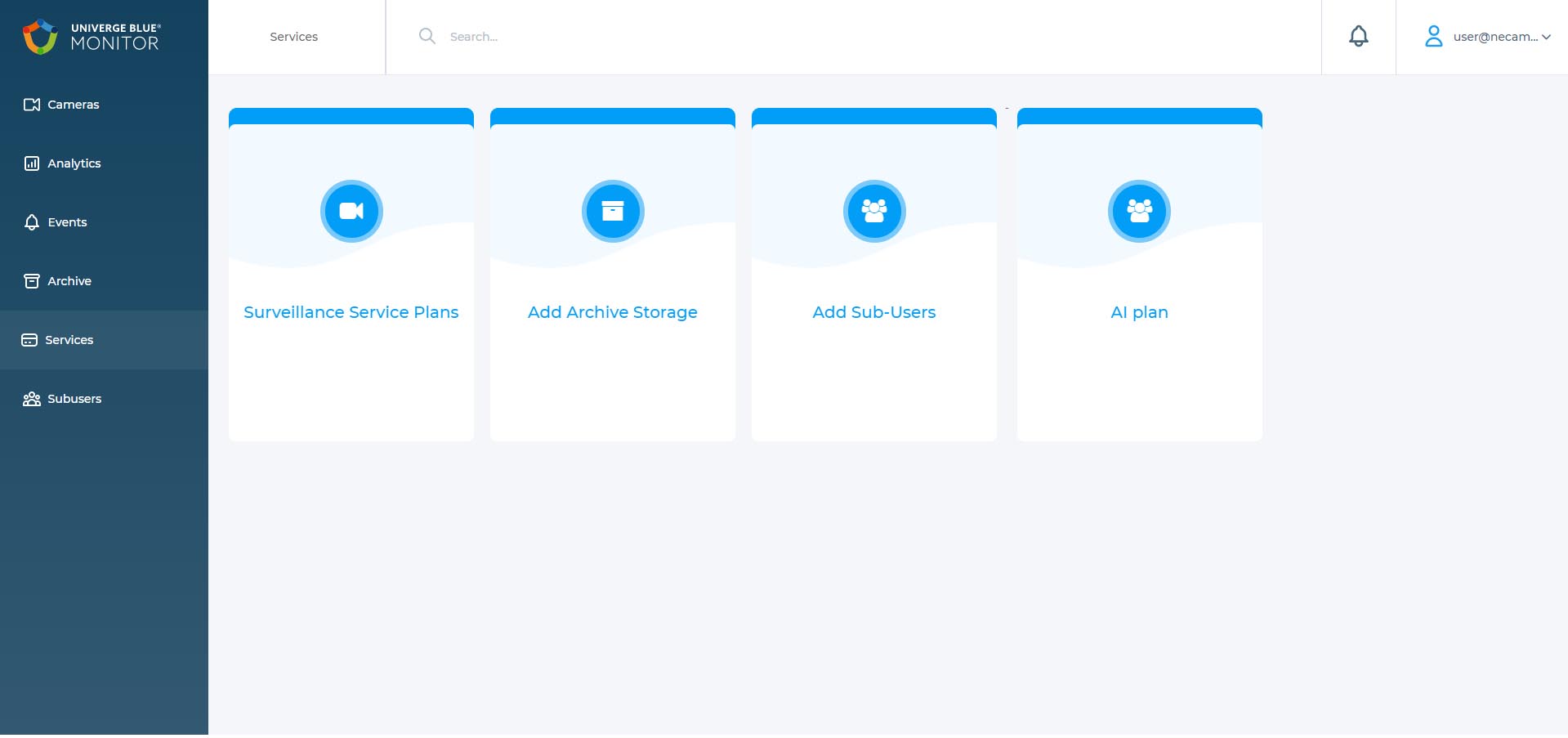Click the Univerge Blue Monitor logo
1568x738 pixels.
point(92,37)
